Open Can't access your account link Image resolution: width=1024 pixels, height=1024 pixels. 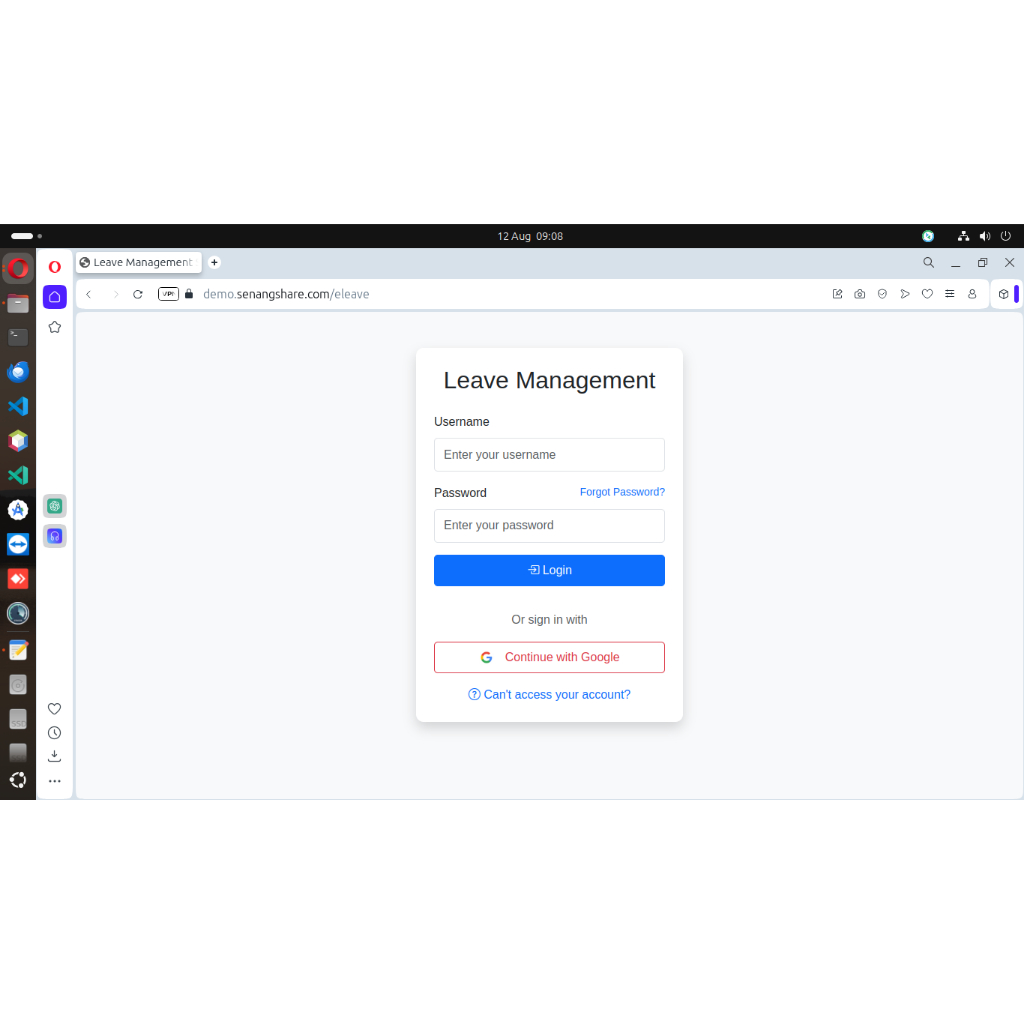(549, 695)
